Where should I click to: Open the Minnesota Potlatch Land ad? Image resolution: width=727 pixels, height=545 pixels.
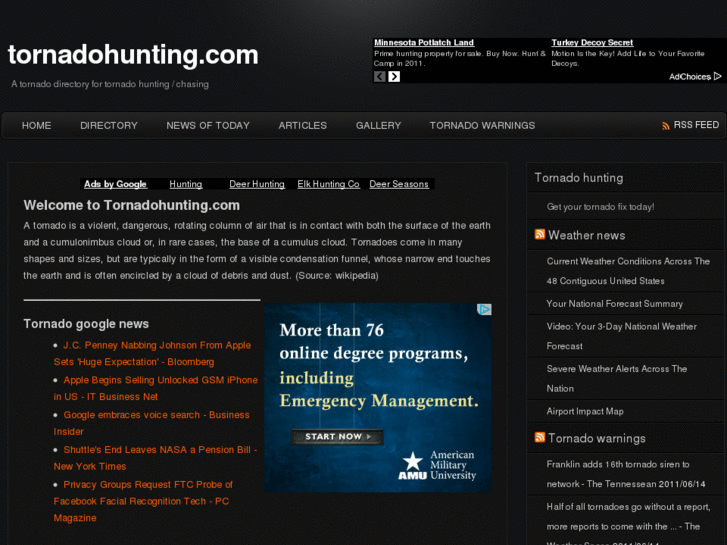(x=424, y=43)
